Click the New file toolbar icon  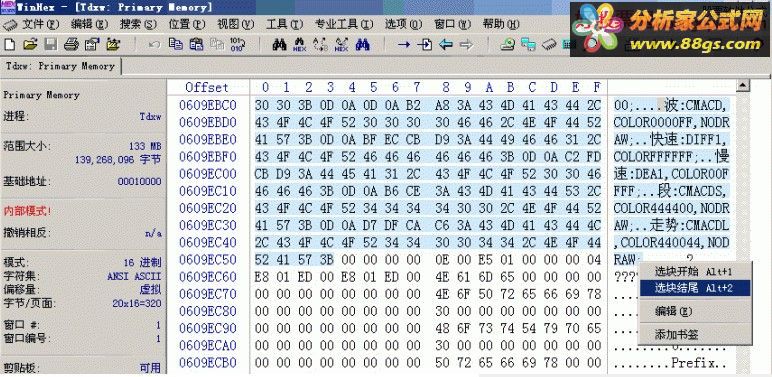(9, 45)
